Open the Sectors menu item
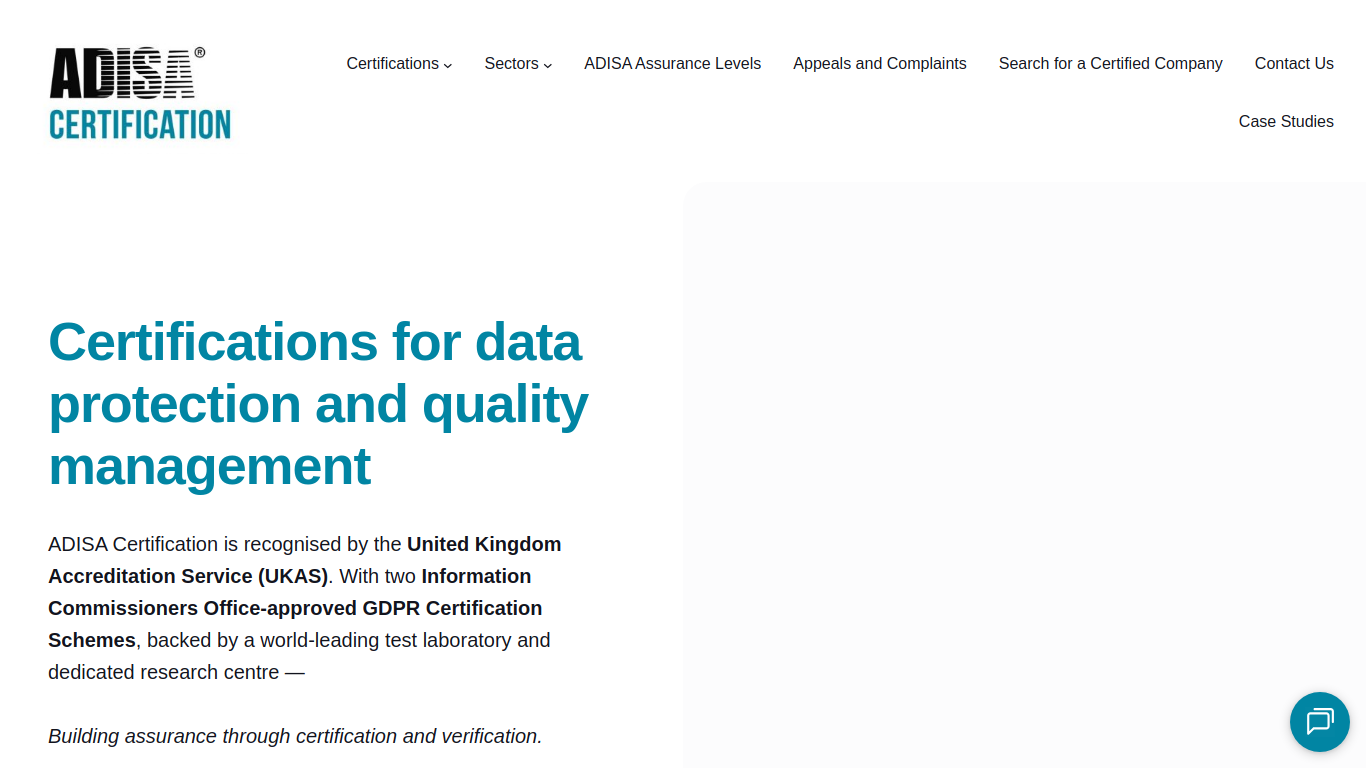The image size is (1366, 768). tap(511, 63)
